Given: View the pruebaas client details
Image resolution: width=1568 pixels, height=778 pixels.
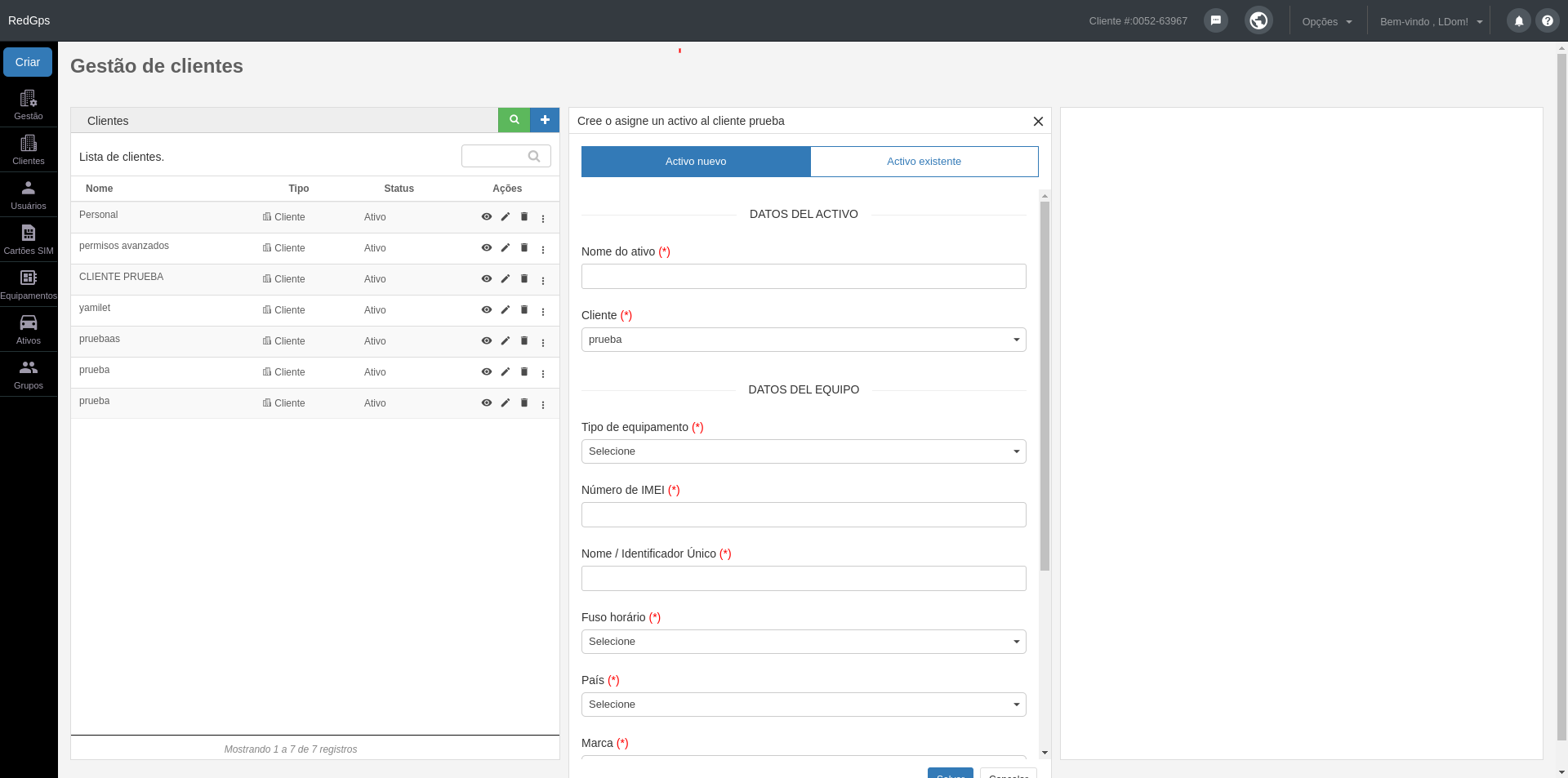Looking at the screenshot, I should point(487,341).
